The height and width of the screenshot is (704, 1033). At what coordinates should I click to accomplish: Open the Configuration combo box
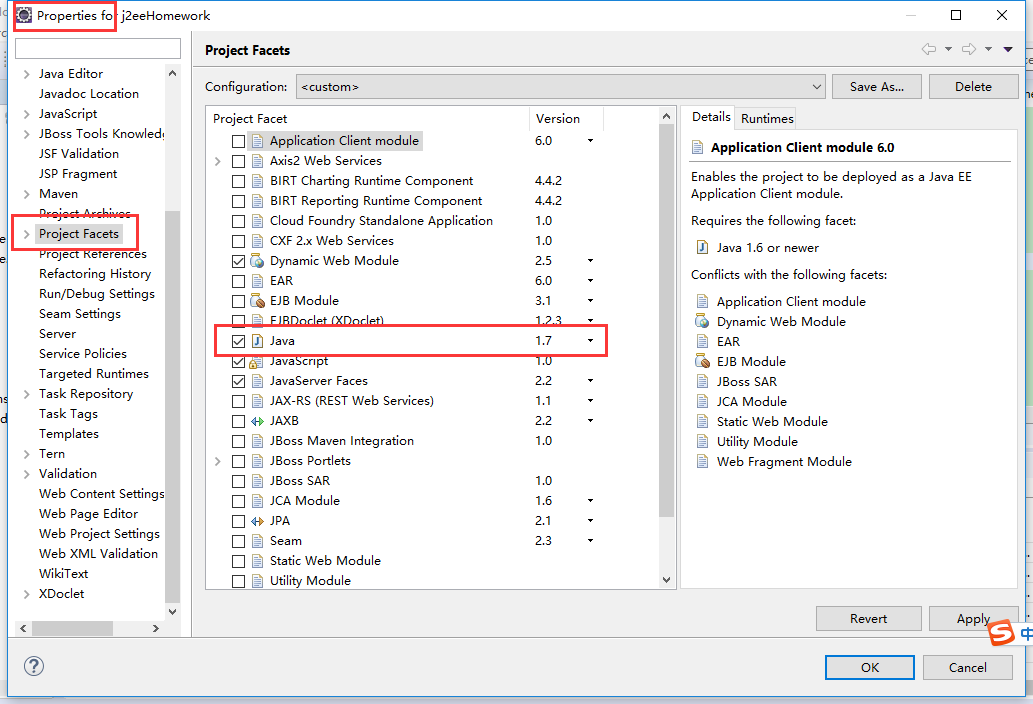[x=561, y=87]
